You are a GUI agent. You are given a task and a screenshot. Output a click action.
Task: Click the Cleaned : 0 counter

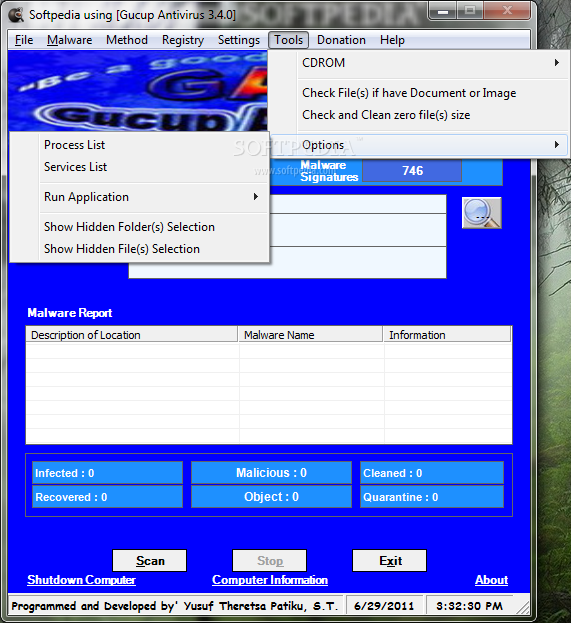coord(432,473)
